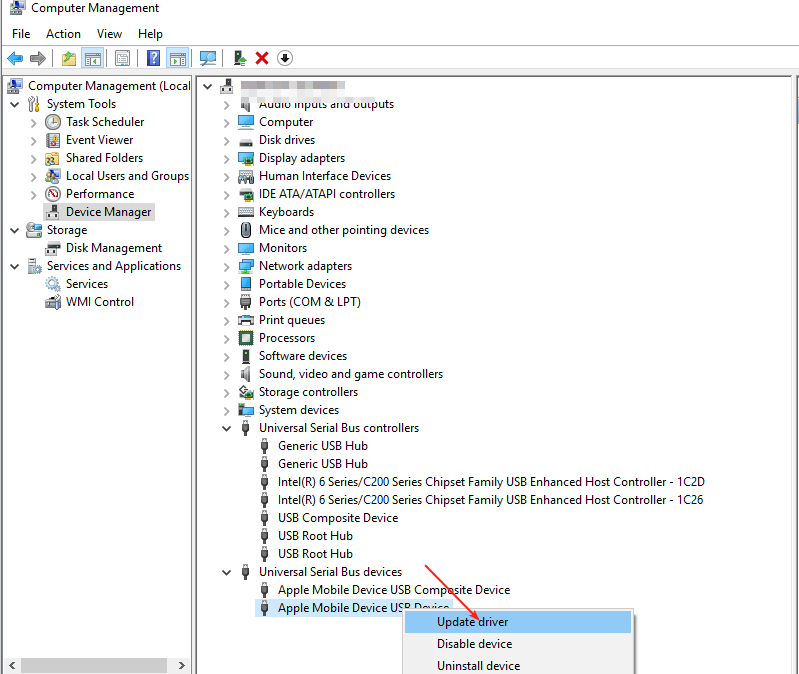Select Computer Management (Local) root node
Image resolution: width=799 pixels, height=674 pixels.
click(109, 86)
